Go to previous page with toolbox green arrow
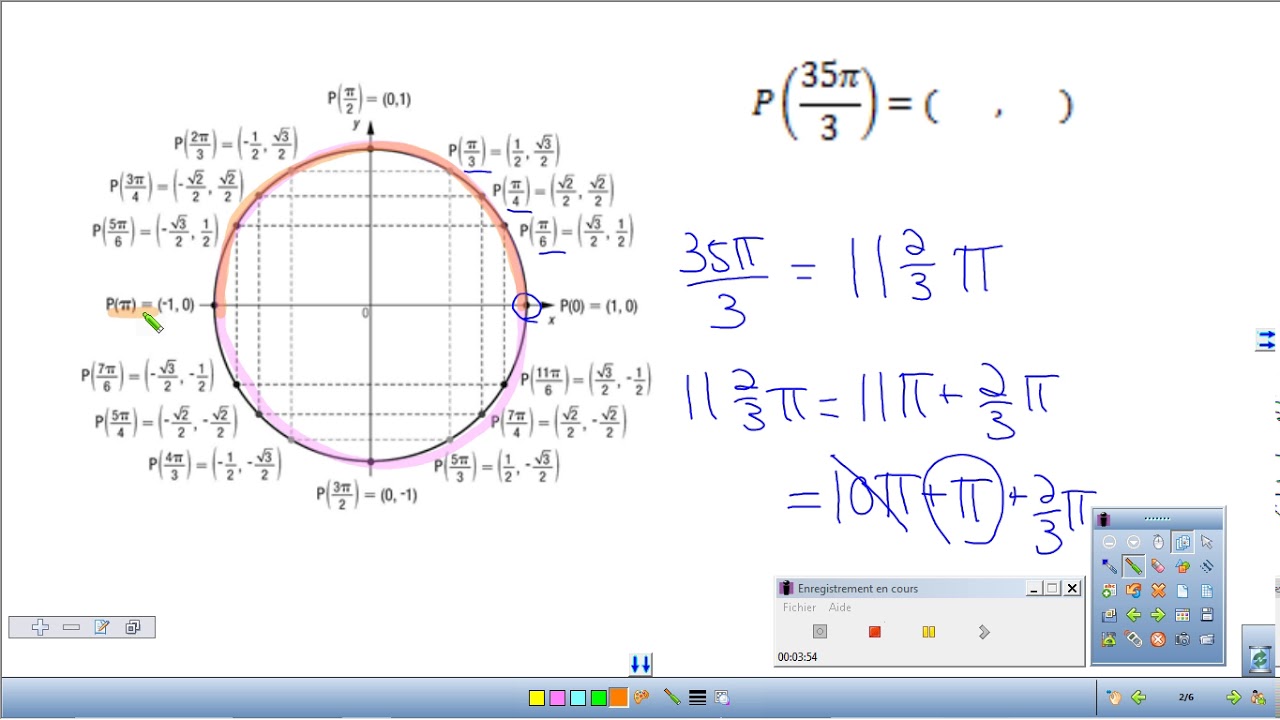1280x720 pixels. click(1133, 615)
